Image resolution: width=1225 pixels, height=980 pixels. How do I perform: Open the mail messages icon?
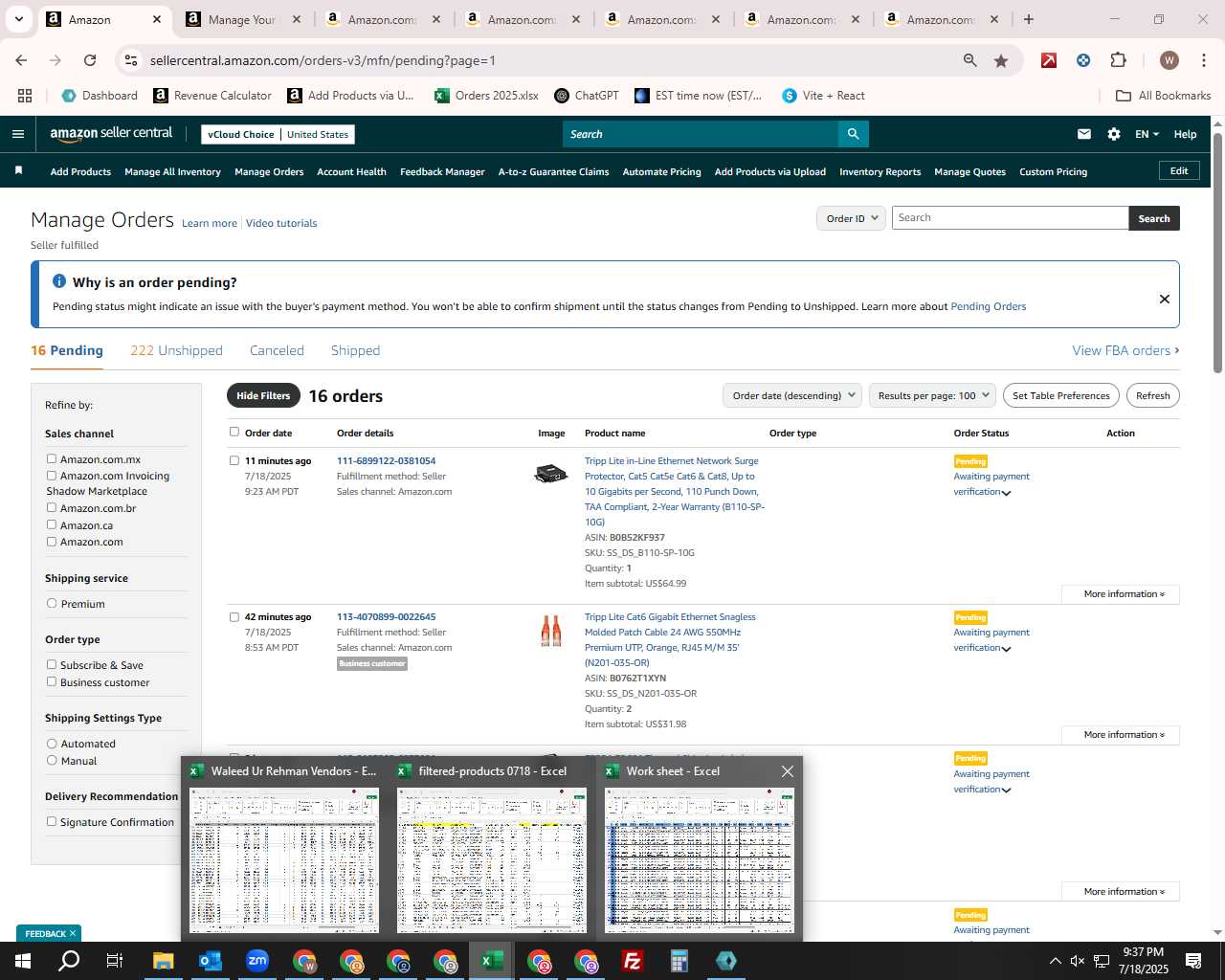pos(1084,134)
